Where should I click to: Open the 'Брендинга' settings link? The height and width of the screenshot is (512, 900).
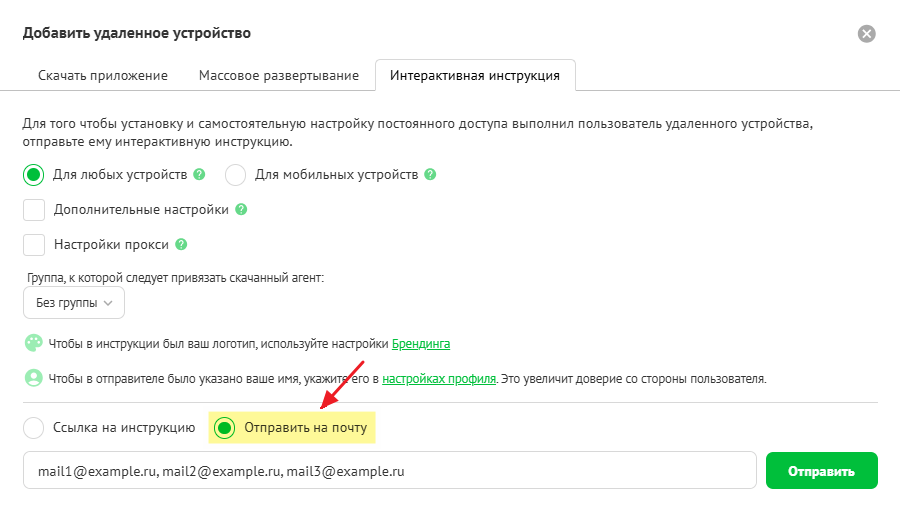(x=420, y=344)
